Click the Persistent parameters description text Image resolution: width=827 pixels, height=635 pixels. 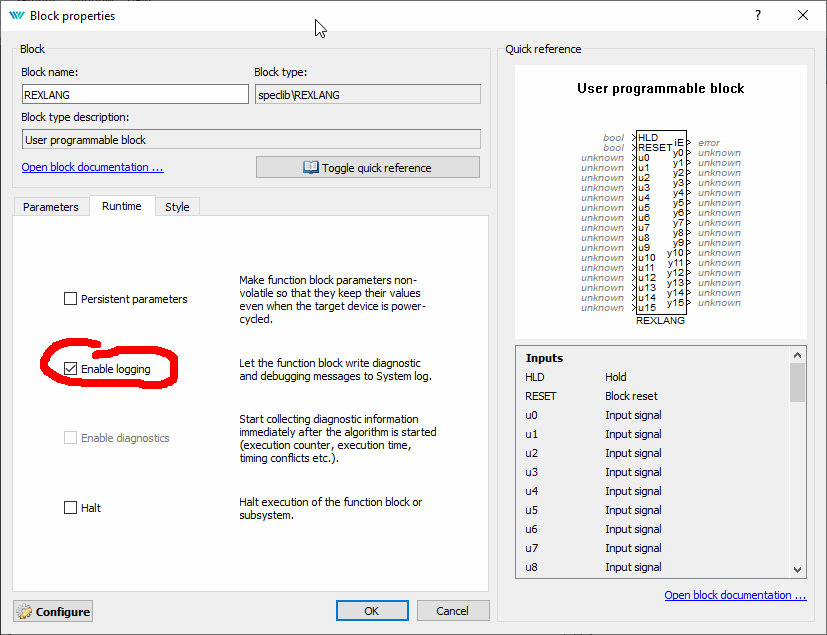[x=332, y=299]
